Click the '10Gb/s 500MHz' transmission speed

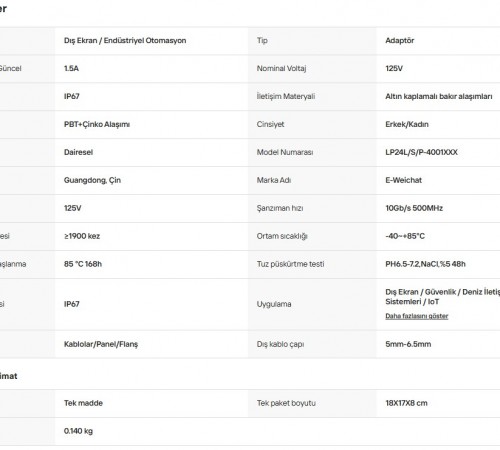coord(414,208)
